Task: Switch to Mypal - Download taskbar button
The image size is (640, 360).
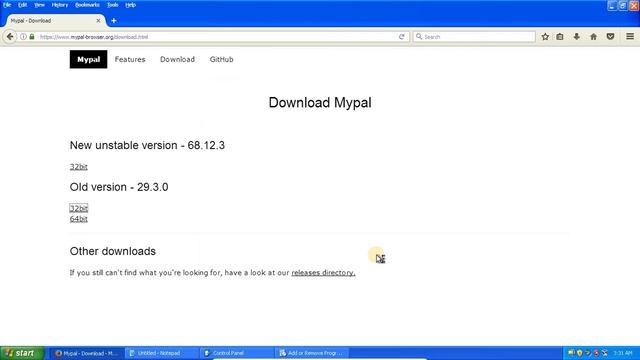Action: pos(86,353)
